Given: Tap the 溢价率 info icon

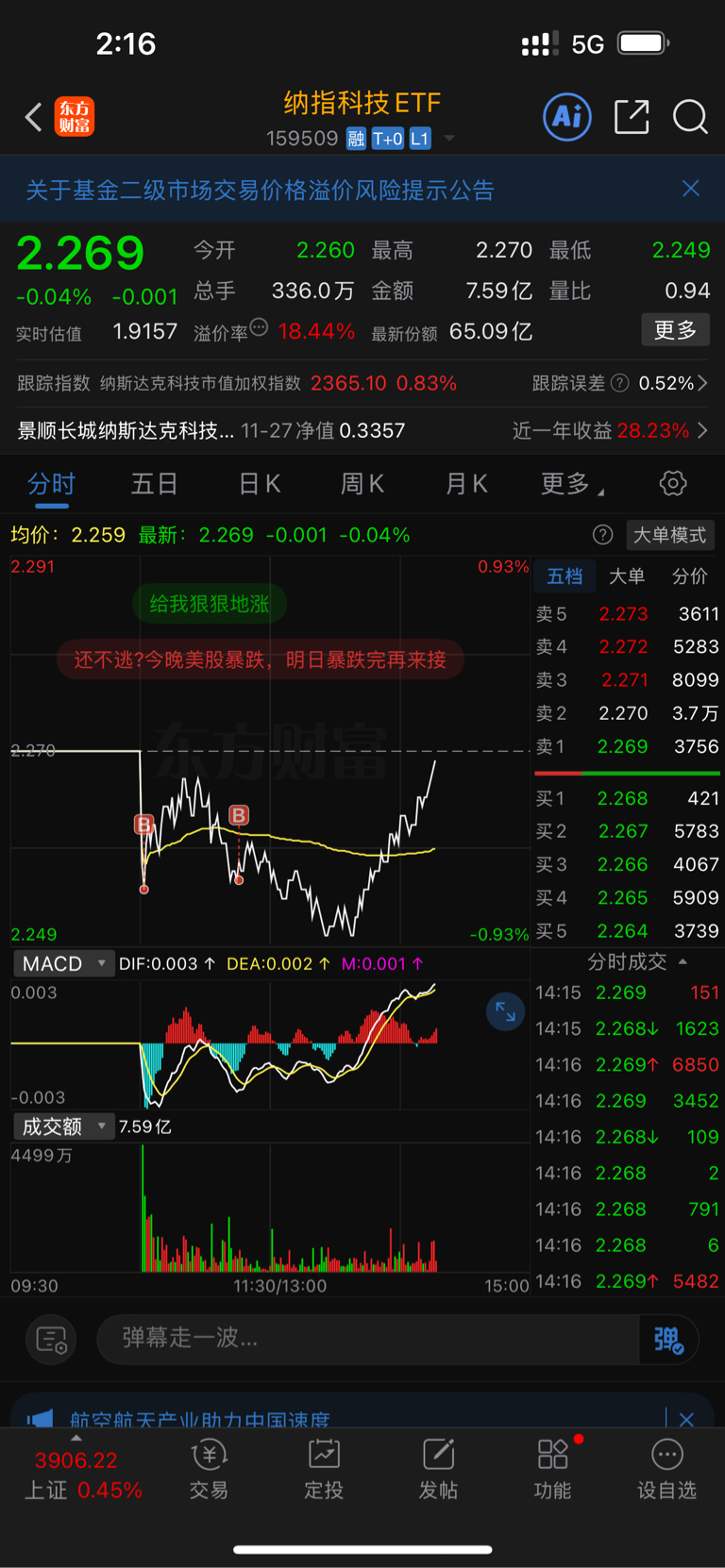Looking at the screenshot, I should [x=260, y=327].
